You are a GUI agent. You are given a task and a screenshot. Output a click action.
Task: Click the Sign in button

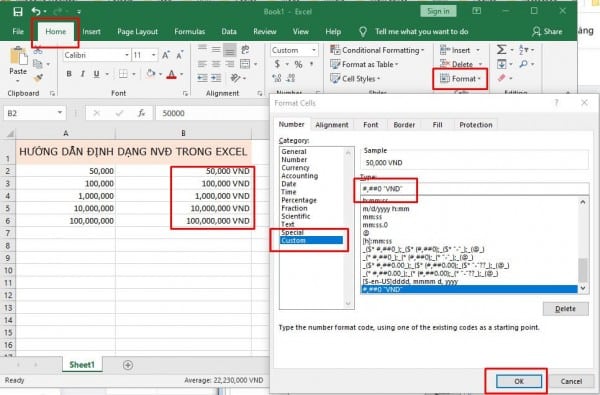point(438,11)
